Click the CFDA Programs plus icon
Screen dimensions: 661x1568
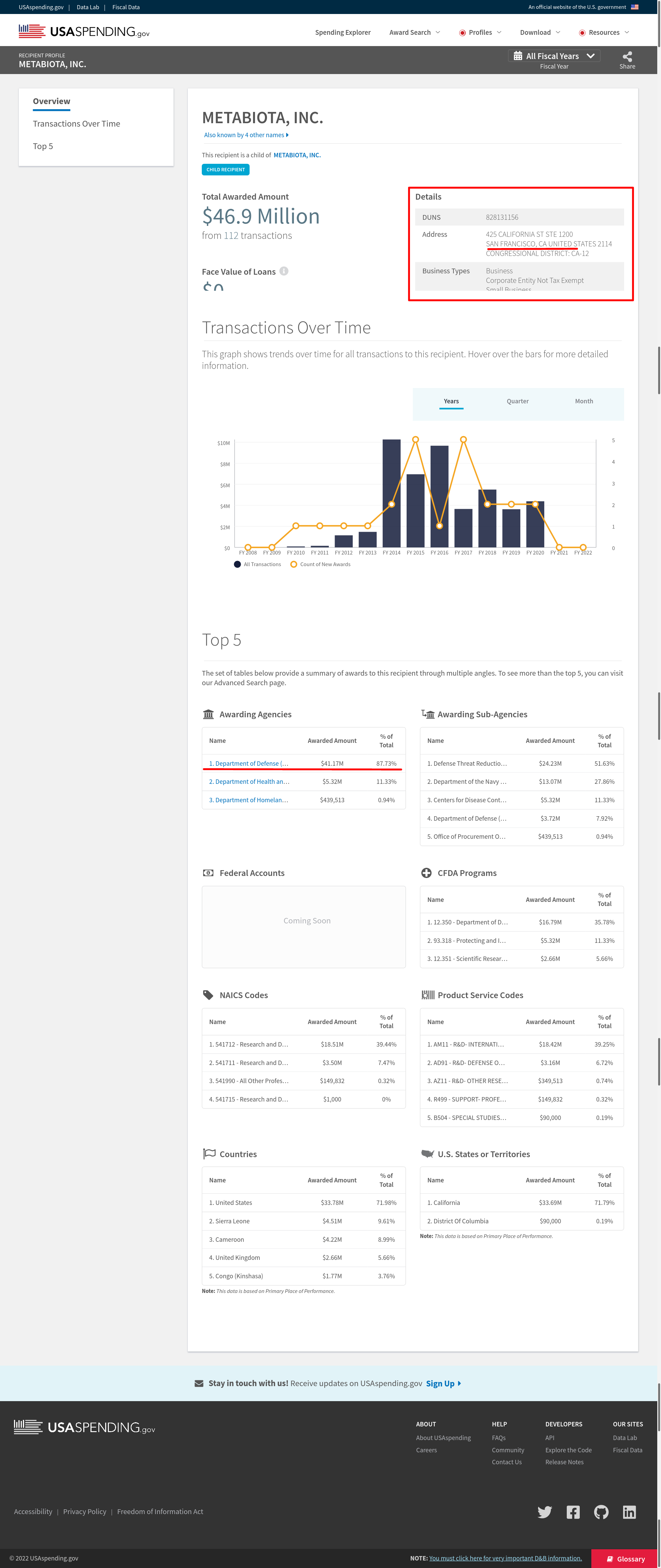[x=426, y=873]
